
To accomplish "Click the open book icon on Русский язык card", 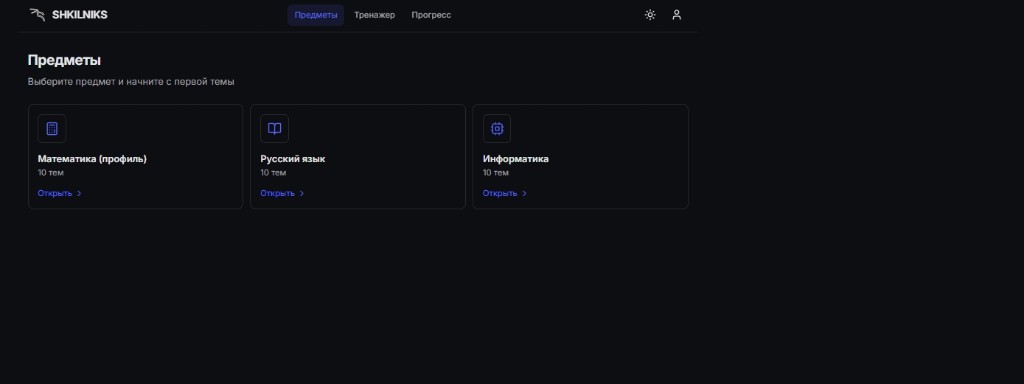I will click(x=274, y=129).
